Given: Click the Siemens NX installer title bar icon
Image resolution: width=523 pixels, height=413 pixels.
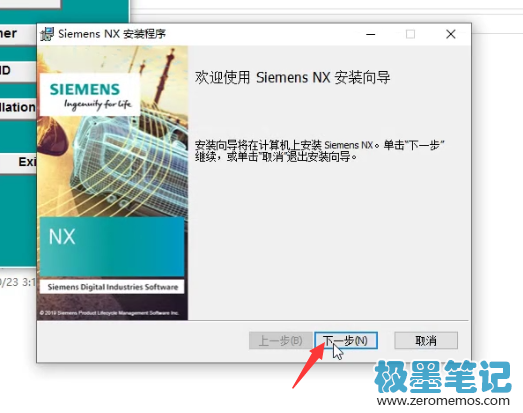Looking at the screenshot, I should pos(47,34).
